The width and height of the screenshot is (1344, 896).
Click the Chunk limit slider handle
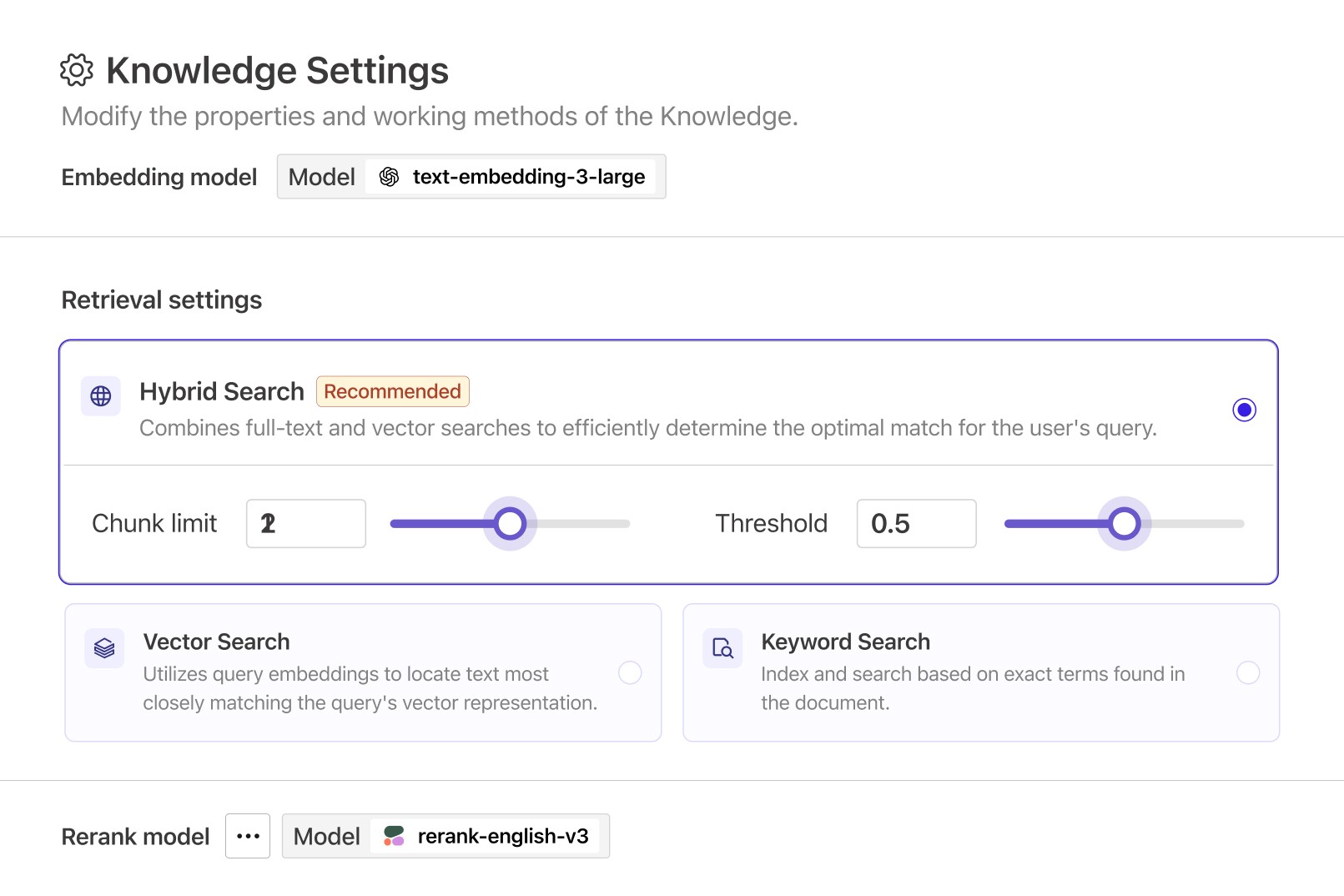click(510, 524)
